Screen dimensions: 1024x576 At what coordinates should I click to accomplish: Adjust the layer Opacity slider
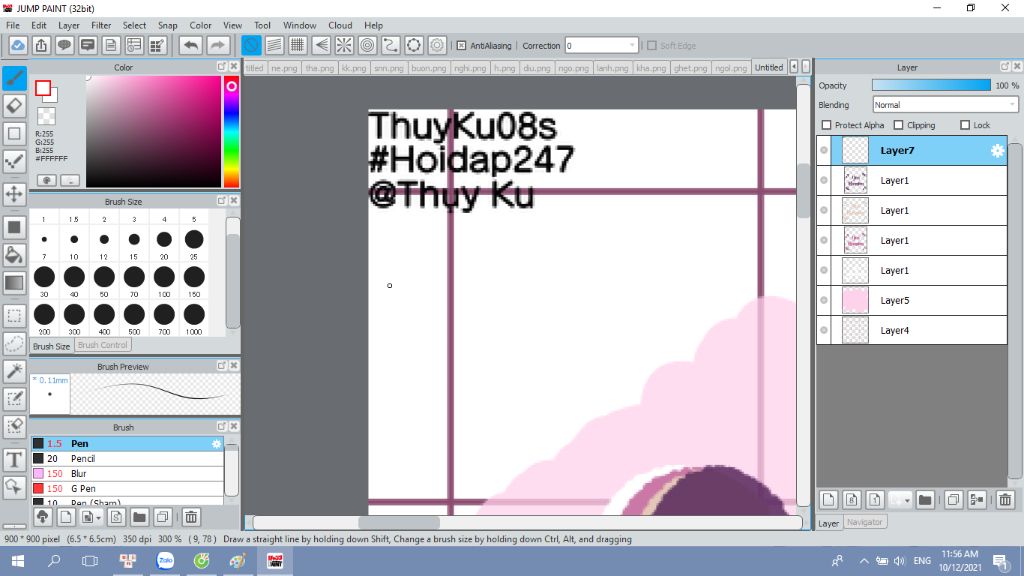931,86
